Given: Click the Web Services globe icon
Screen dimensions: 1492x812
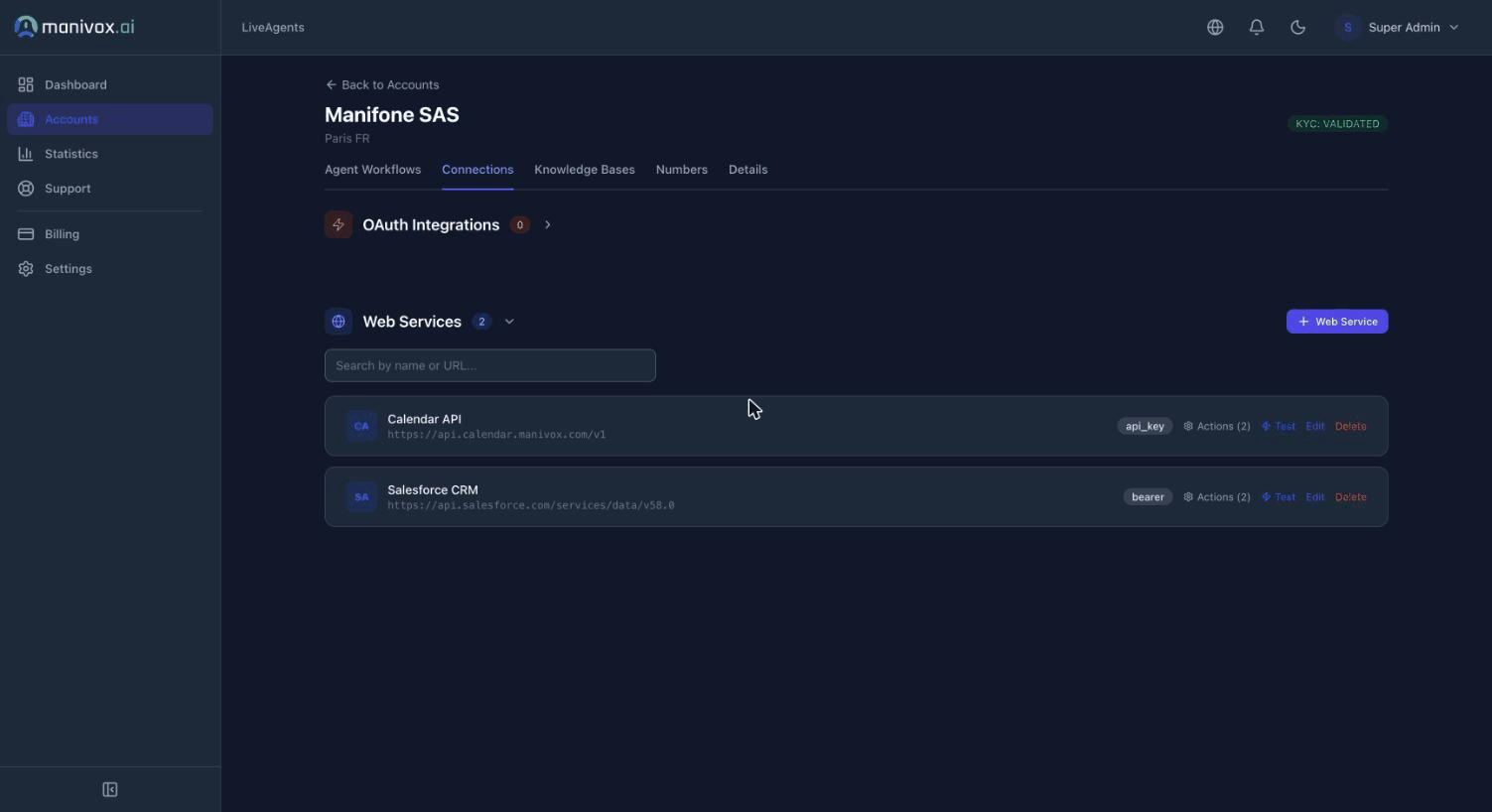Looking at the screenshot, I should 339,322.
